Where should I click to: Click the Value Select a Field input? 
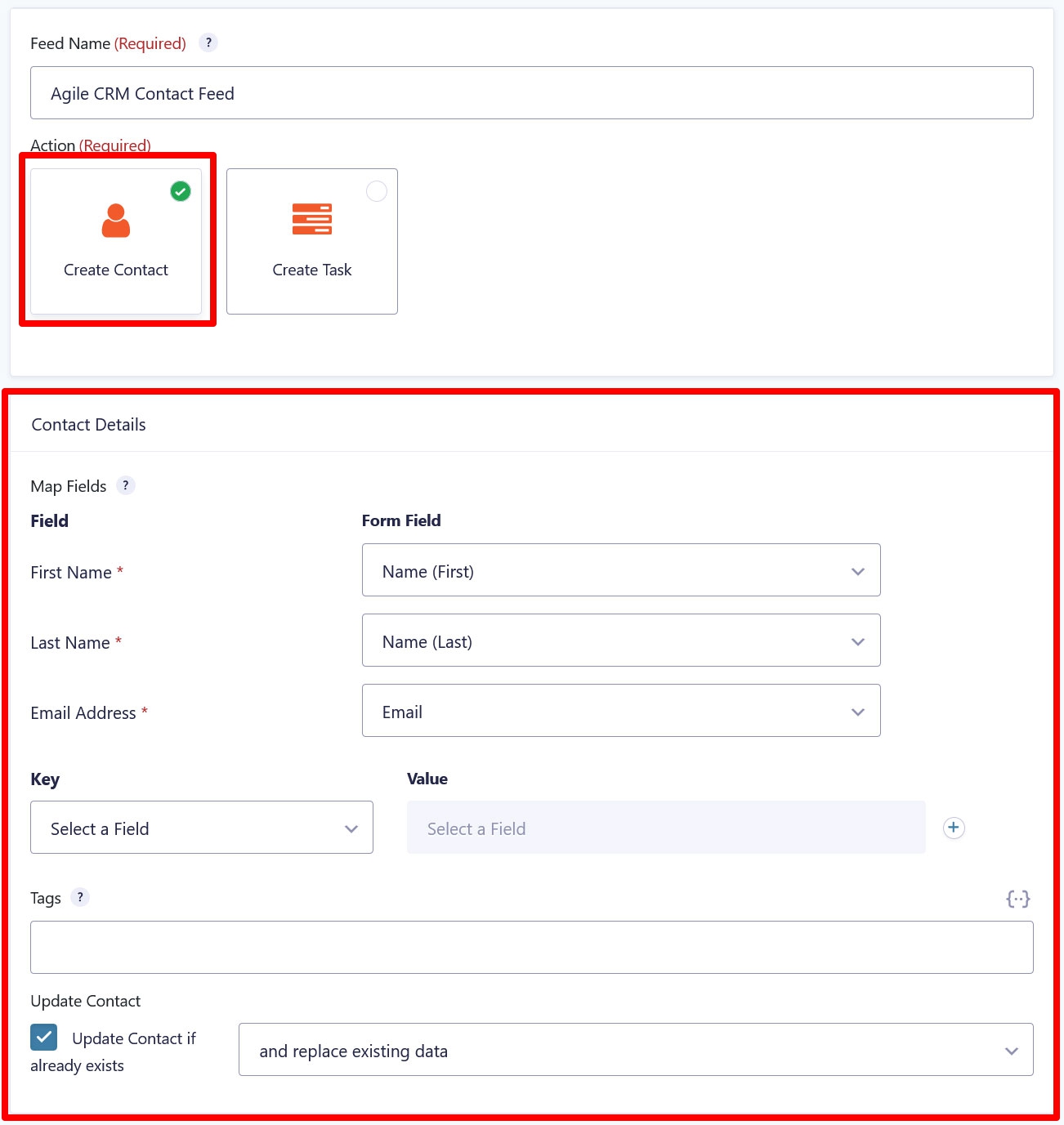pyautogui.click(x=666, y=828)
